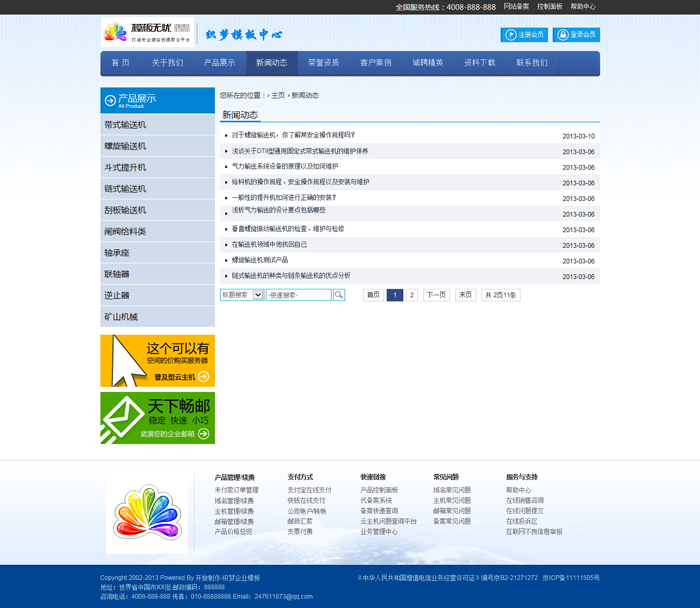Click 主页 in the breadcrumb trail
Screen dimensions: 700x608
coord(278,95)
